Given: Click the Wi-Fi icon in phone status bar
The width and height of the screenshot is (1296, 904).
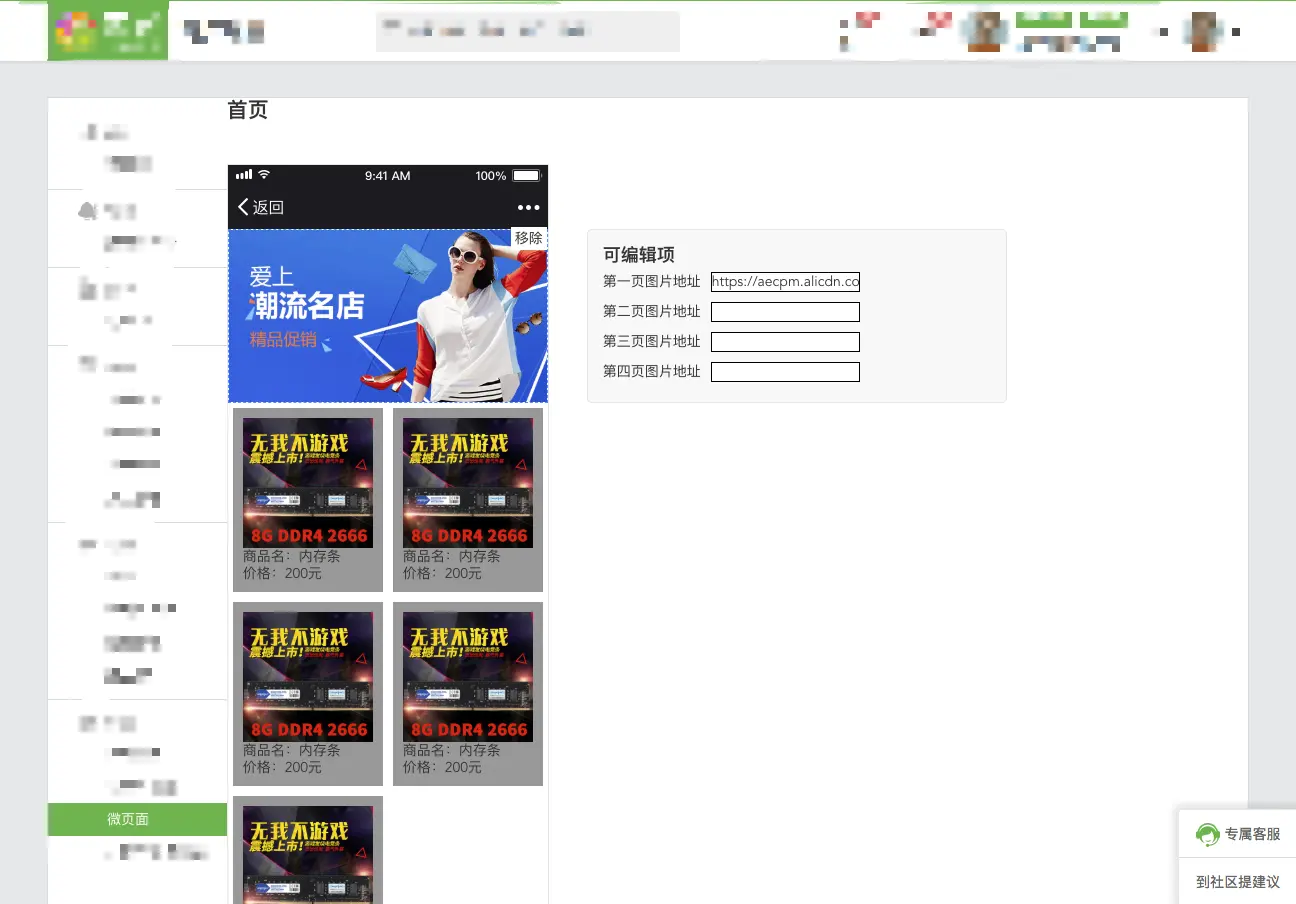Looking at the screenshot, I should point(264,175).
